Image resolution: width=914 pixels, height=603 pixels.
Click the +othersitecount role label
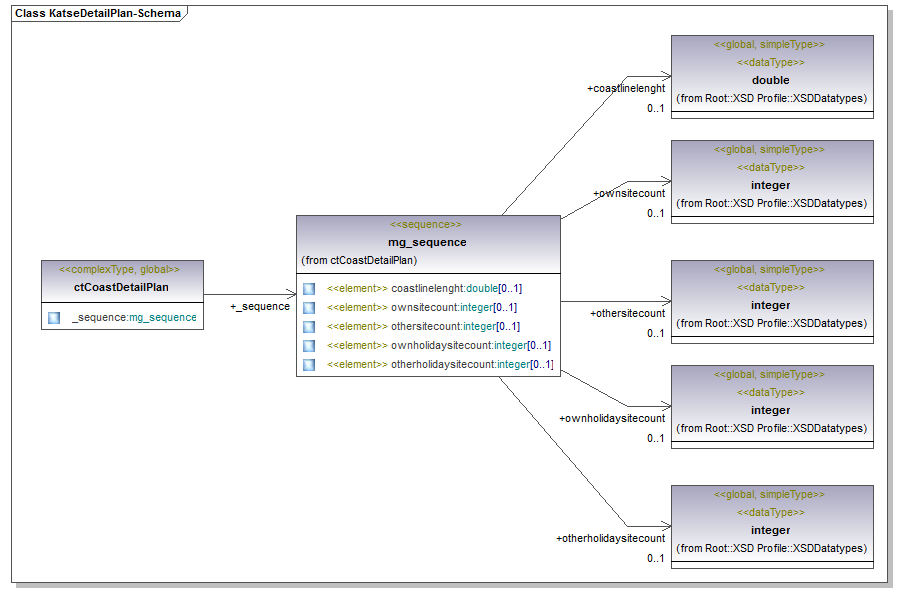click(x=627, y=314)
